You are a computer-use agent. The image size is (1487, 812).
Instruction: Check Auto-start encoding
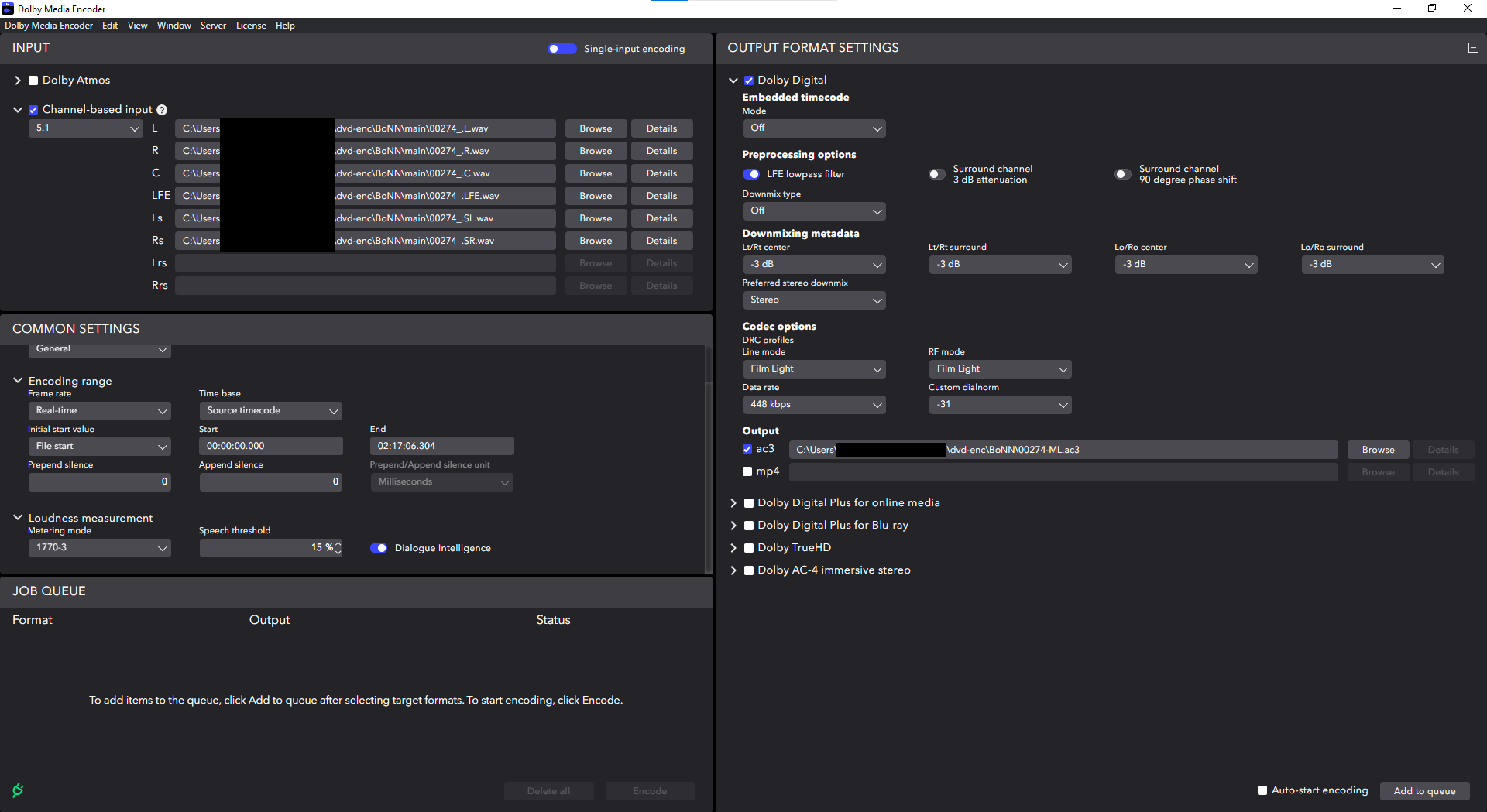pos(1262,790)
